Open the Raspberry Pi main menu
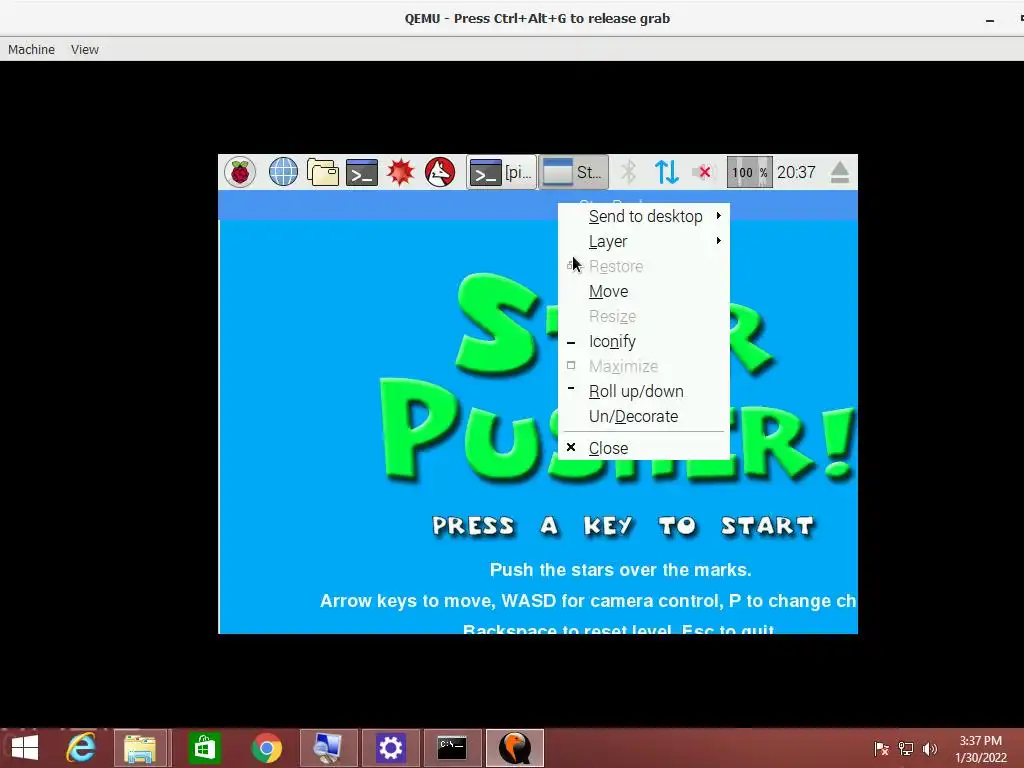Image resolution: width=1024 pixels, height=768 pixels. pos(240,172)
